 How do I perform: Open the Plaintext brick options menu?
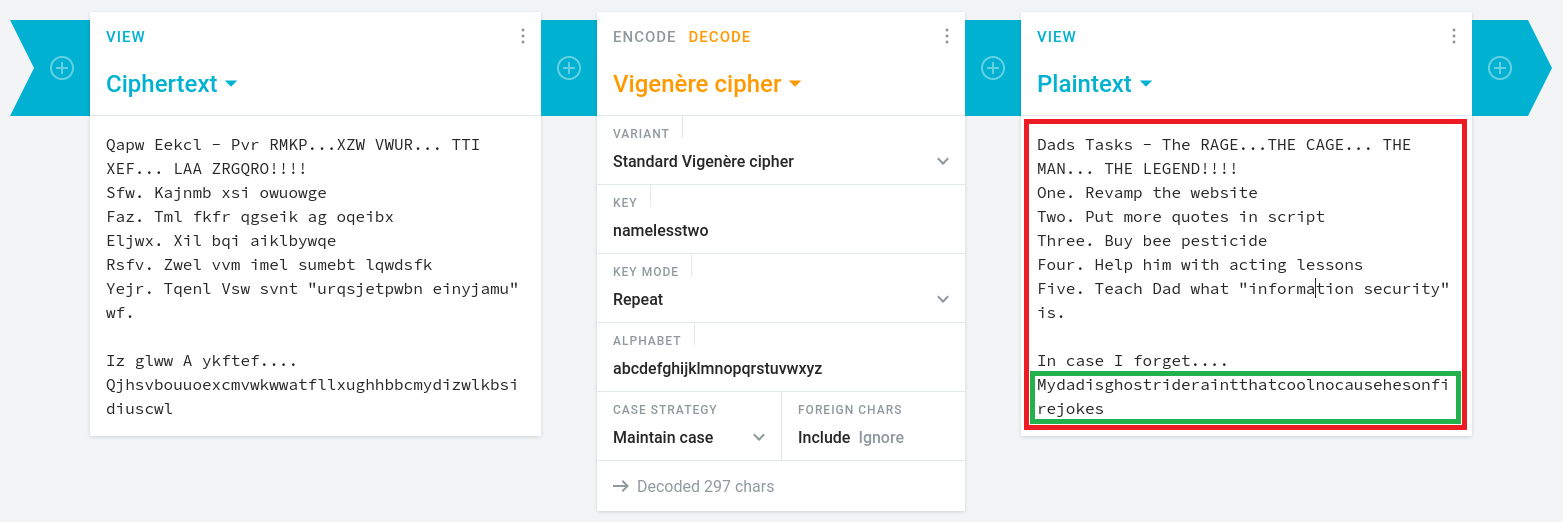[x=1454, y=37]
